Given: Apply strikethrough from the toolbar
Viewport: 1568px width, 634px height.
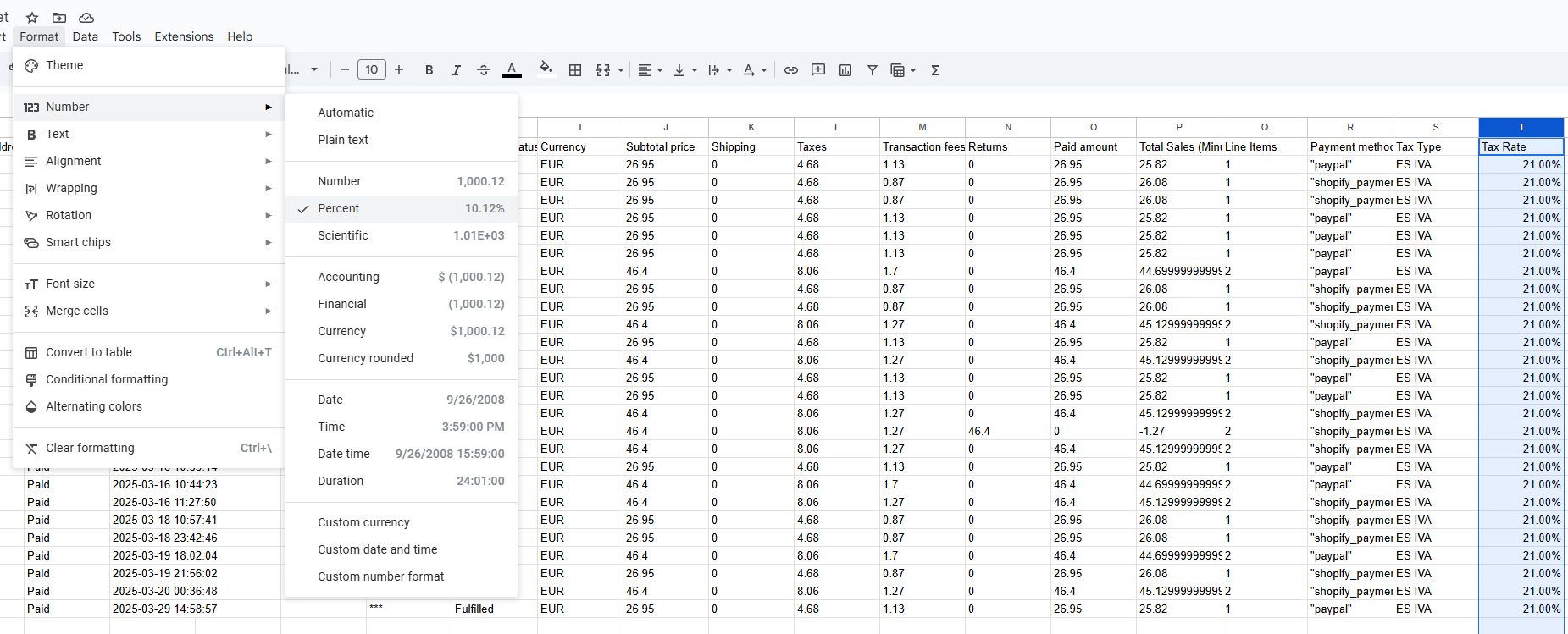Looking at the screenshot, I should pyautogui.click(x=484, y=70).
